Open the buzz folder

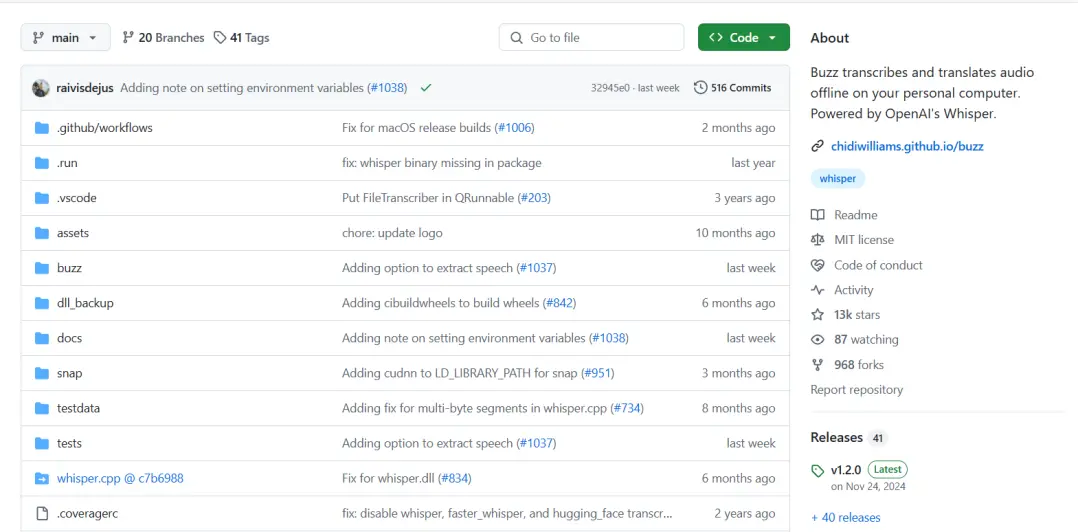tap(69, 268)
